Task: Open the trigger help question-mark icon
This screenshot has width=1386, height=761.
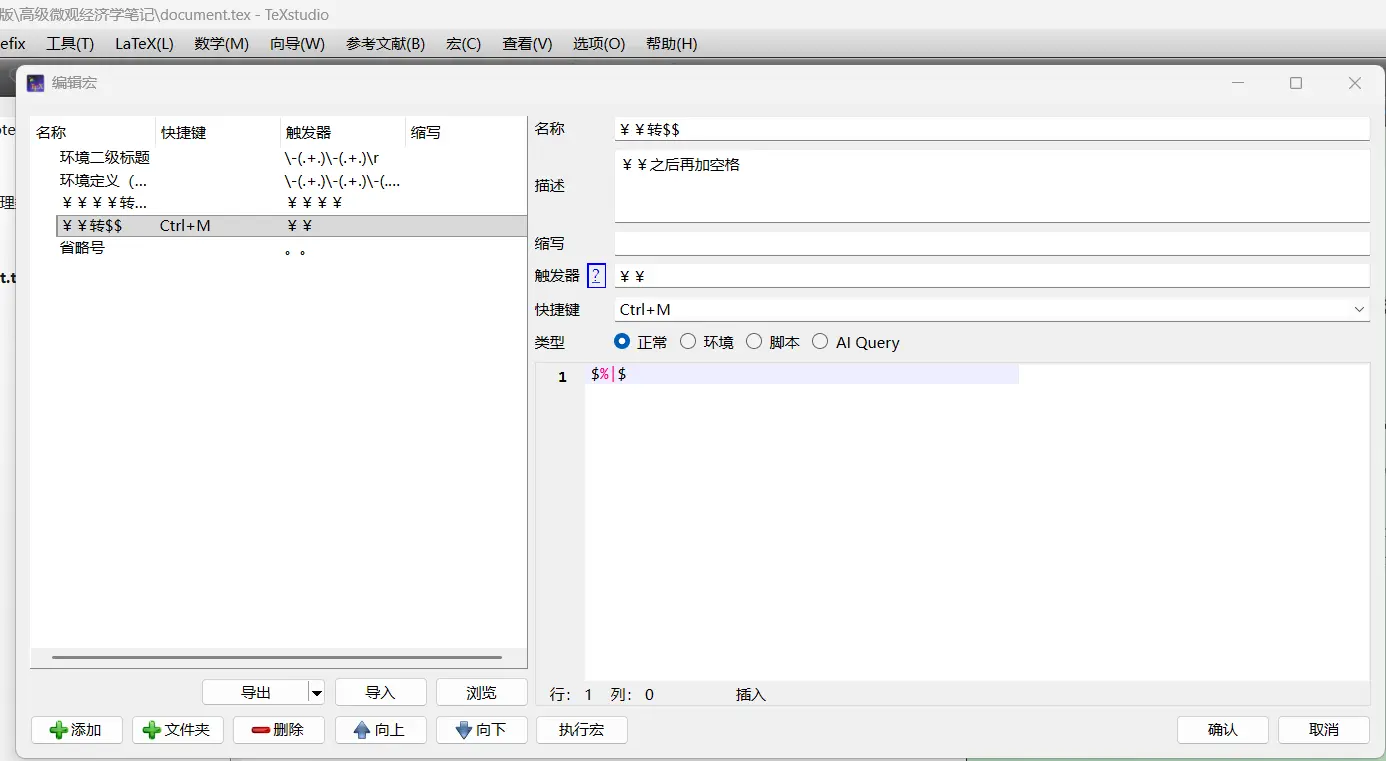Action: point(596,276)
